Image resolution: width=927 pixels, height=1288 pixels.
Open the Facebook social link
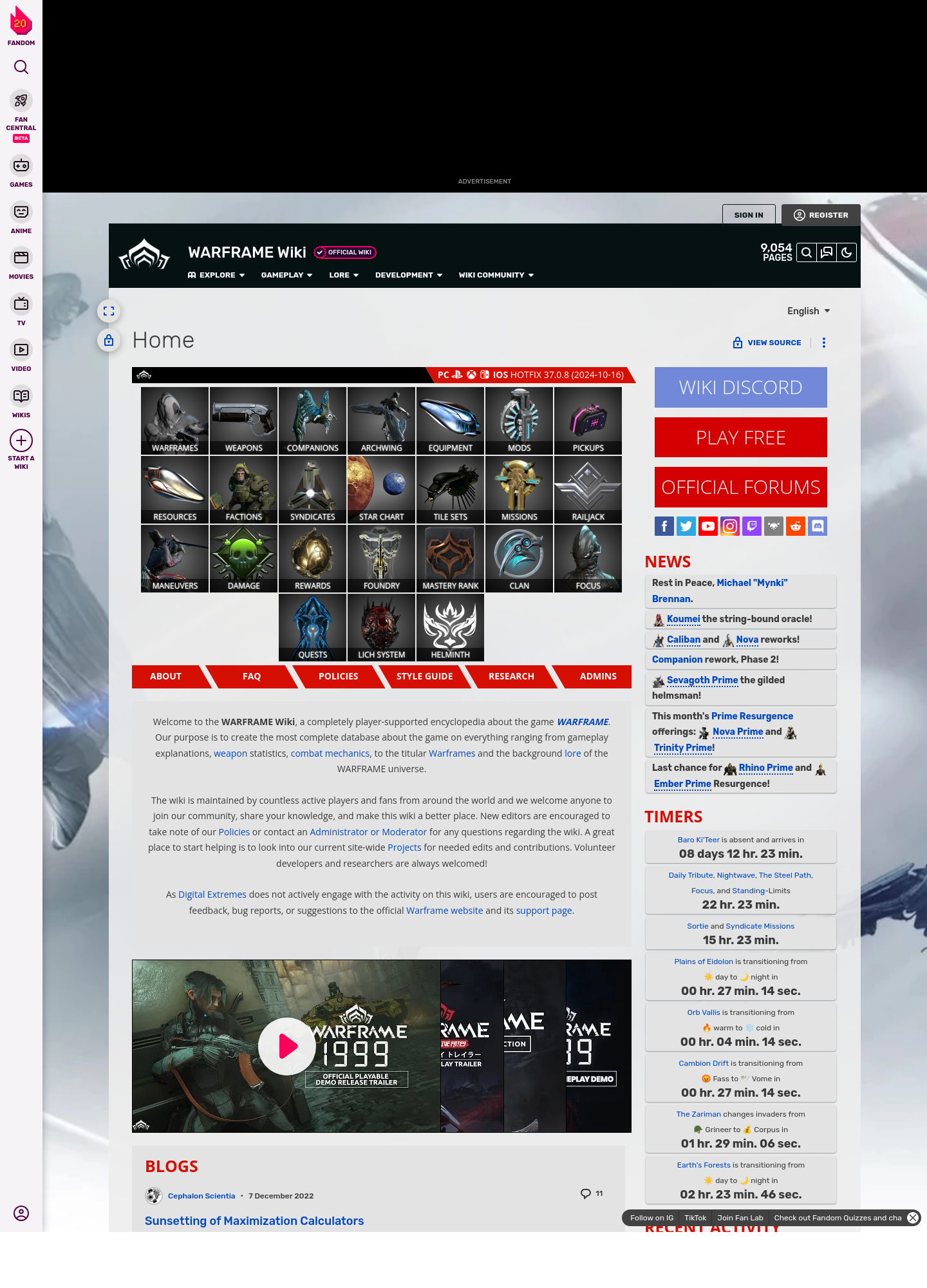pos(664,526)
